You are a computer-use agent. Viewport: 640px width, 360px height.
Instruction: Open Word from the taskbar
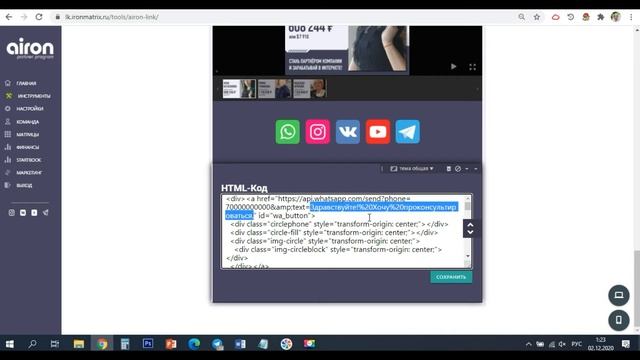coord(240,344)
